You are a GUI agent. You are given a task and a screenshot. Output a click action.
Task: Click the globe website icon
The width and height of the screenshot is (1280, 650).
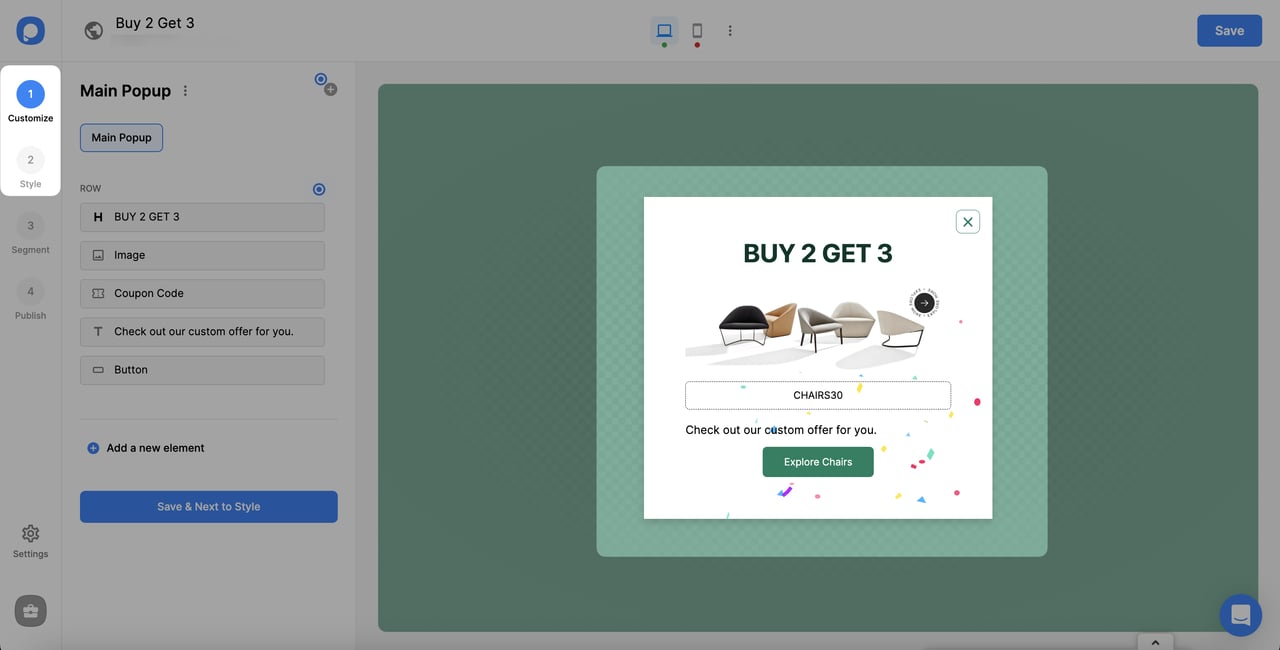[x=94, y=31]
